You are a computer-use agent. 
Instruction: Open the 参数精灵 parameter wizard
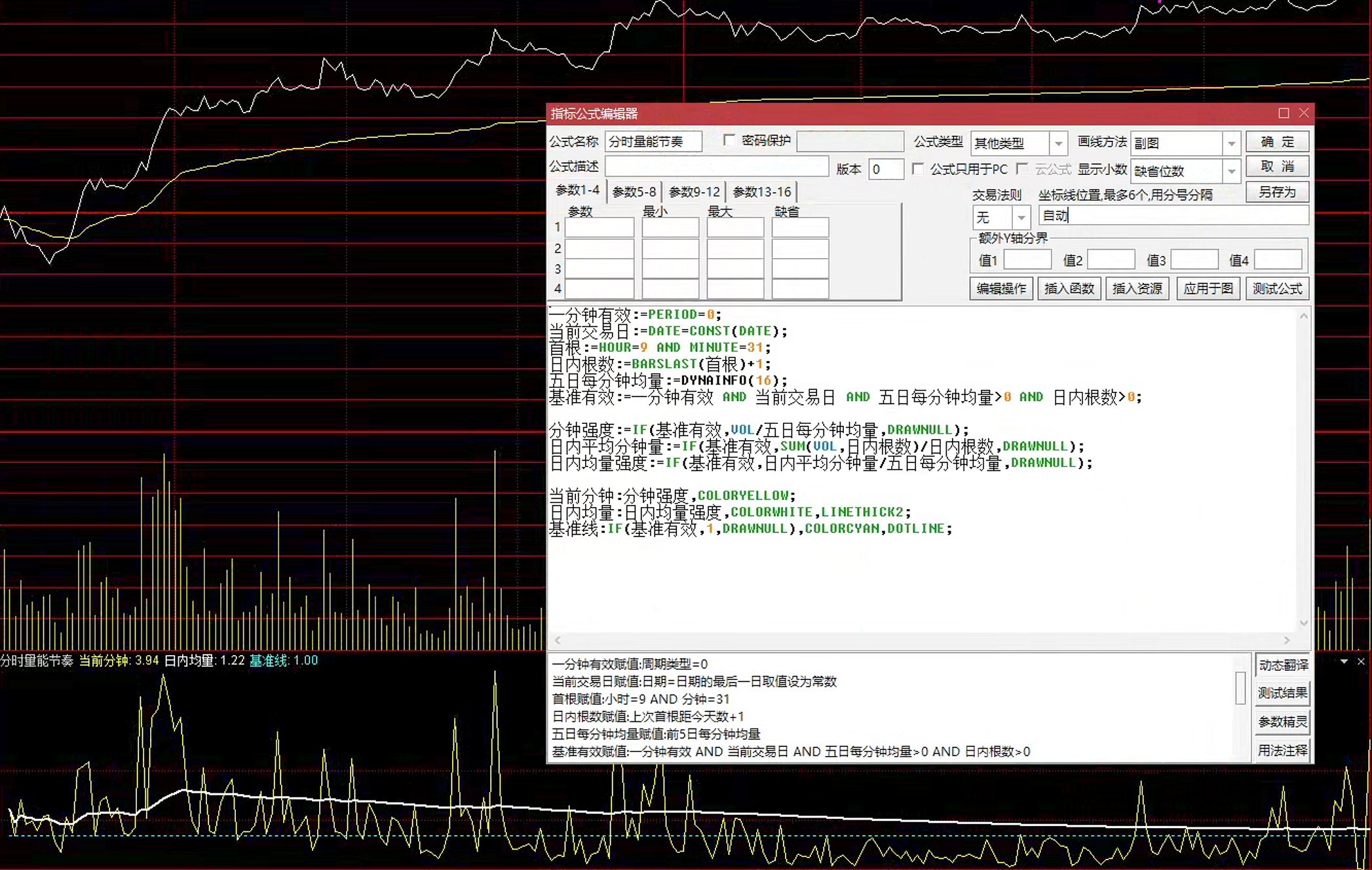click(x=1282, y=722)
